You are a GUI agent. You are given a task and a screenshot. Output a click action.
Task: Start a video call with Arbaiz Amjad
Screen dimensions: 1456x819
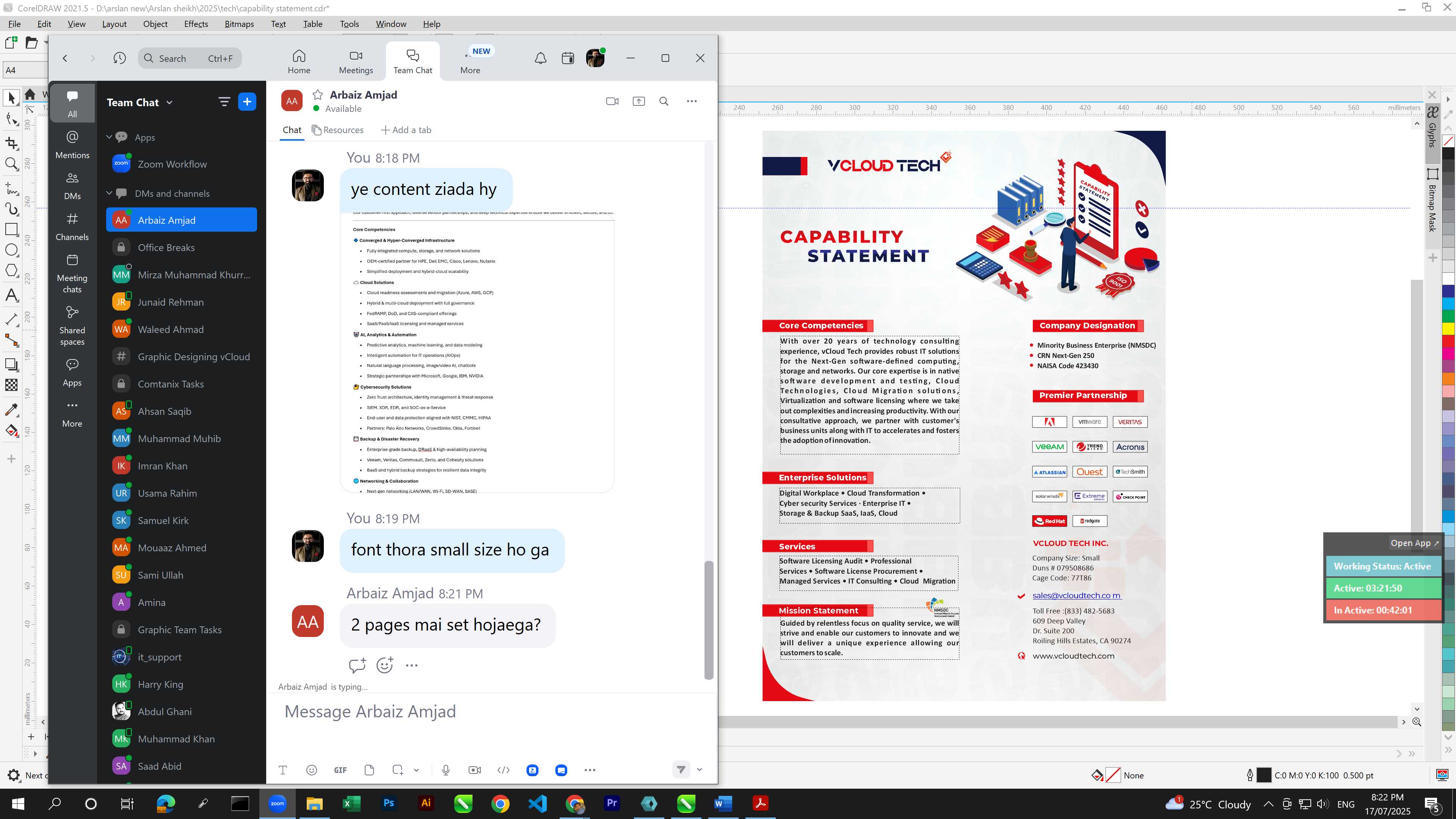(x=612, y=101)
